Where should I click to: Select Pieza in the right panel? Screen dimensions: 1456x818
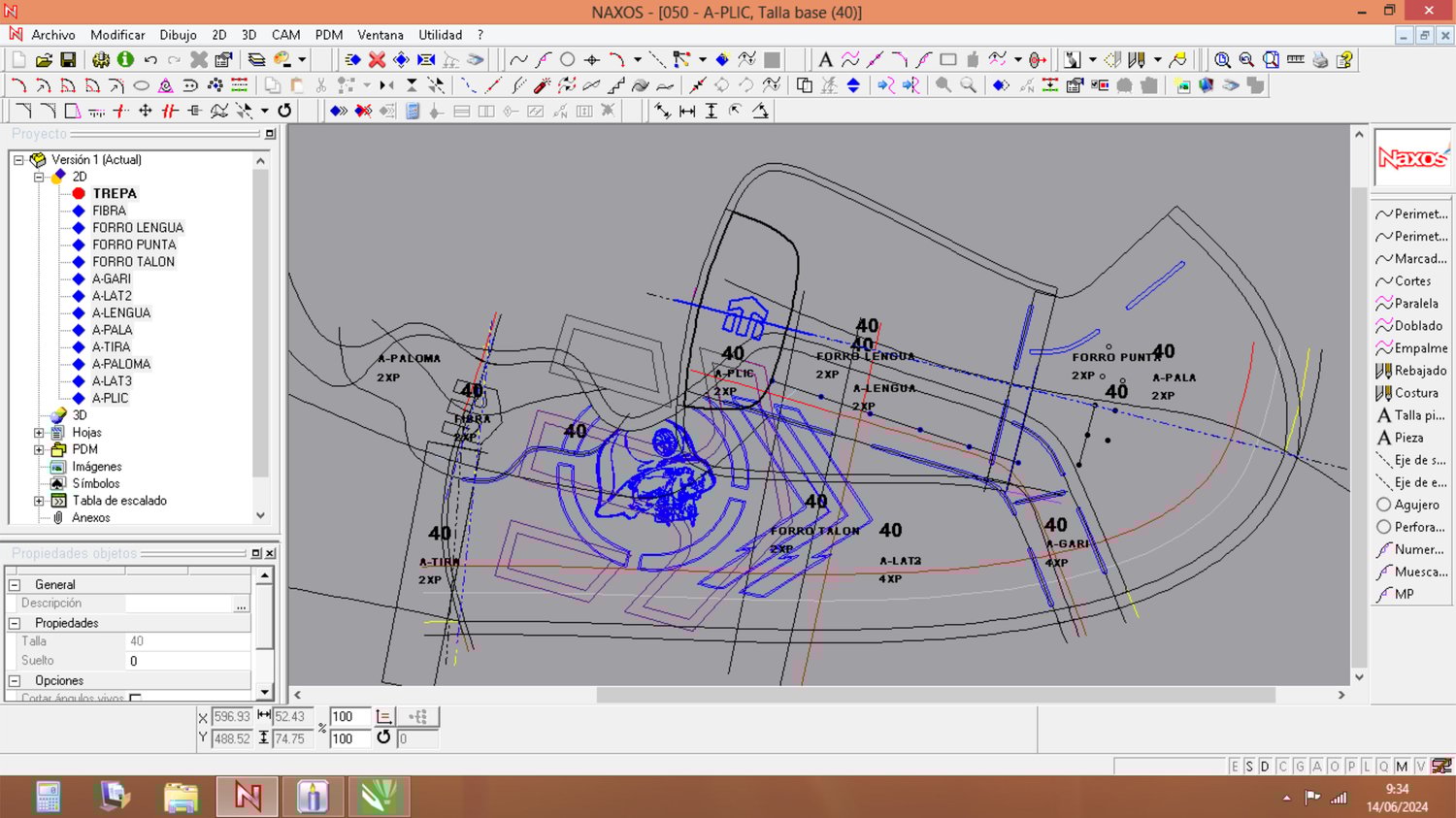coord(1410,438)
